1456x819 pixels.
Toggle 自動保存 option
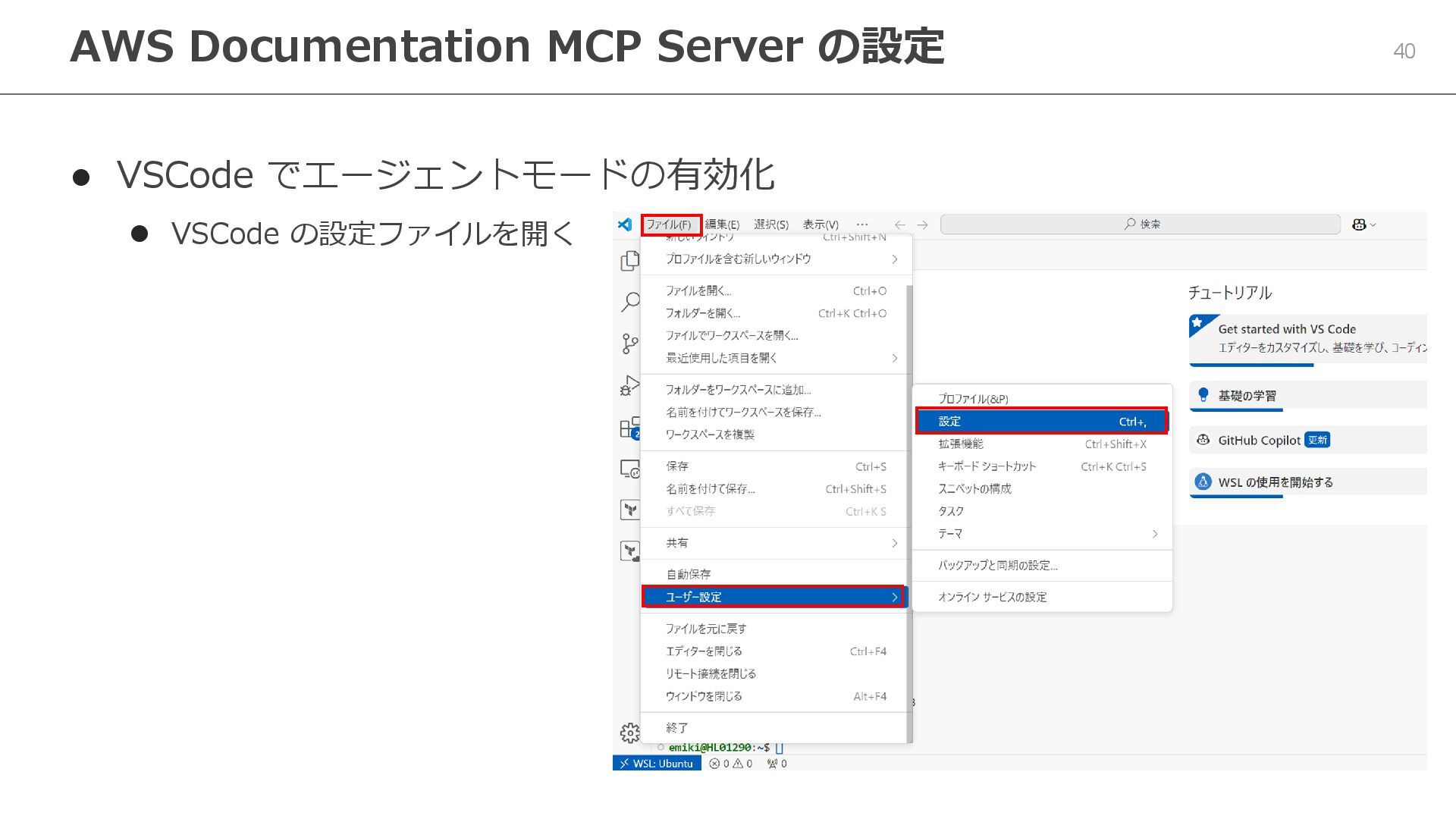point(774,574)
